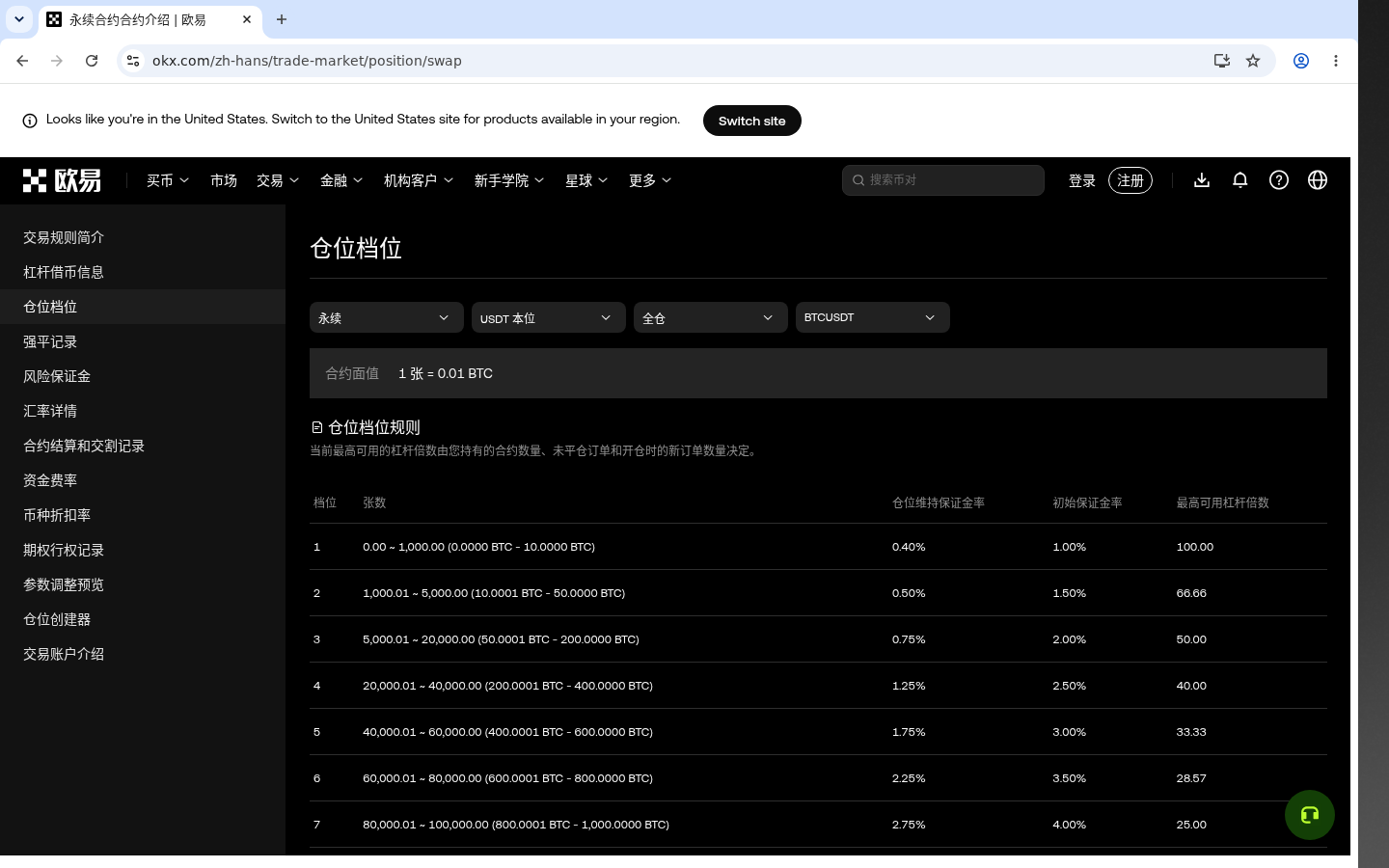Click the 登录 login link
Screen dimensions: 1389x868
point(1082,180)
